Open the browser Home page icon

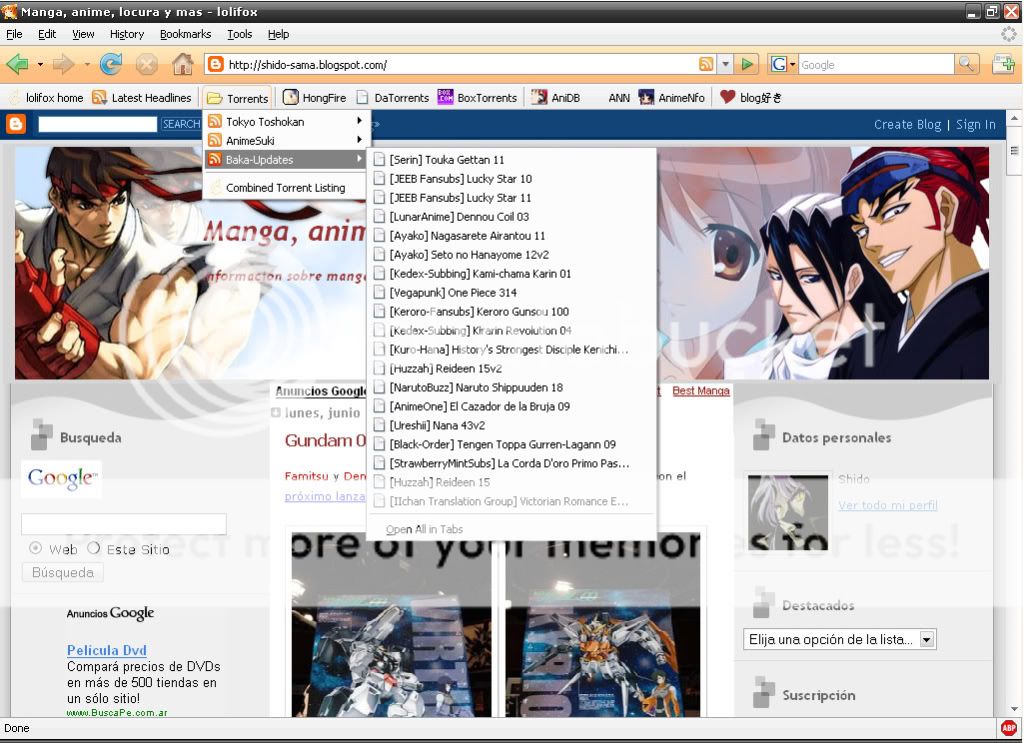click(183, 62)
